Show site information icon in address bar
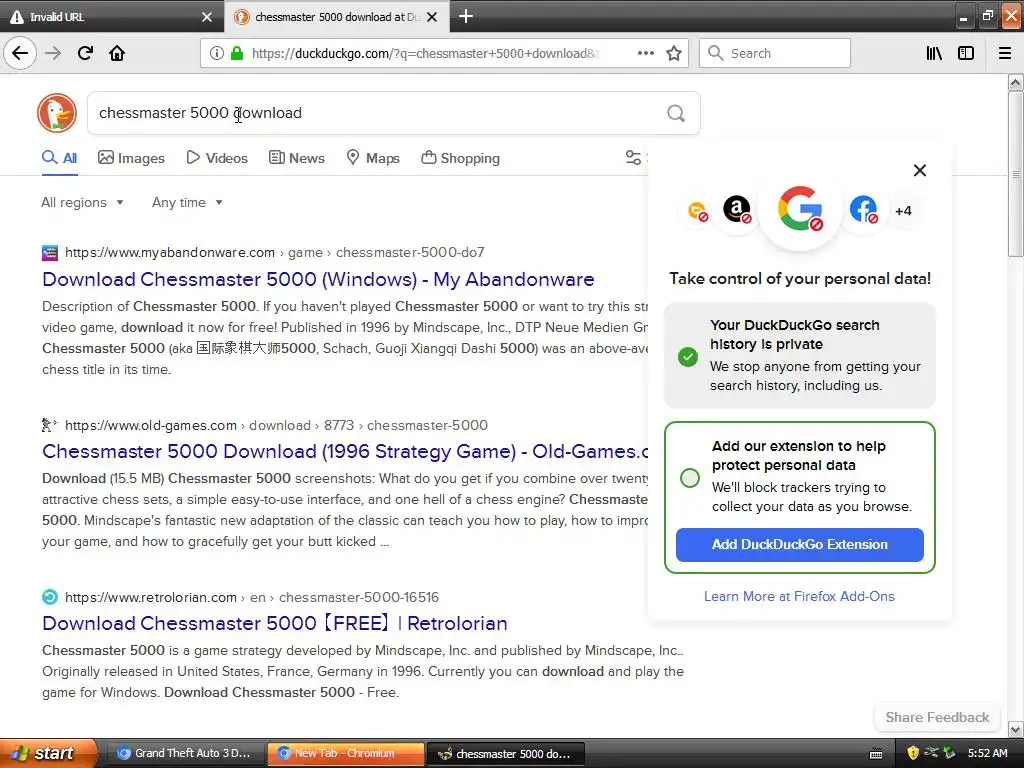The height and width of the screenshot is (768, 1024). 216,53
